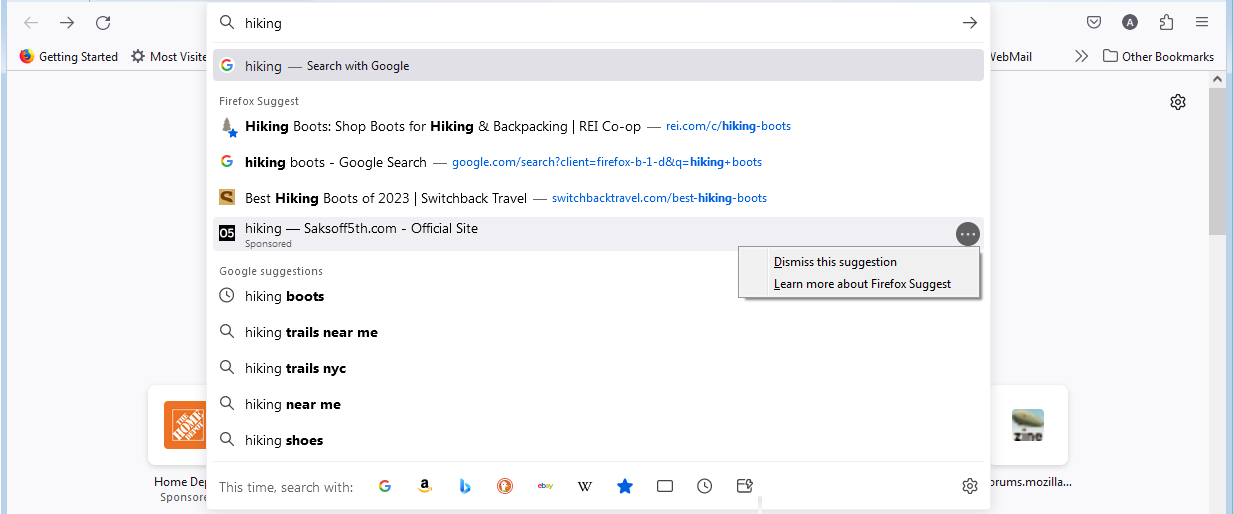Search with eBay engine icon
Image resolution: width=1233 pixels, height=514 pixels.
[x=545, y=486]
